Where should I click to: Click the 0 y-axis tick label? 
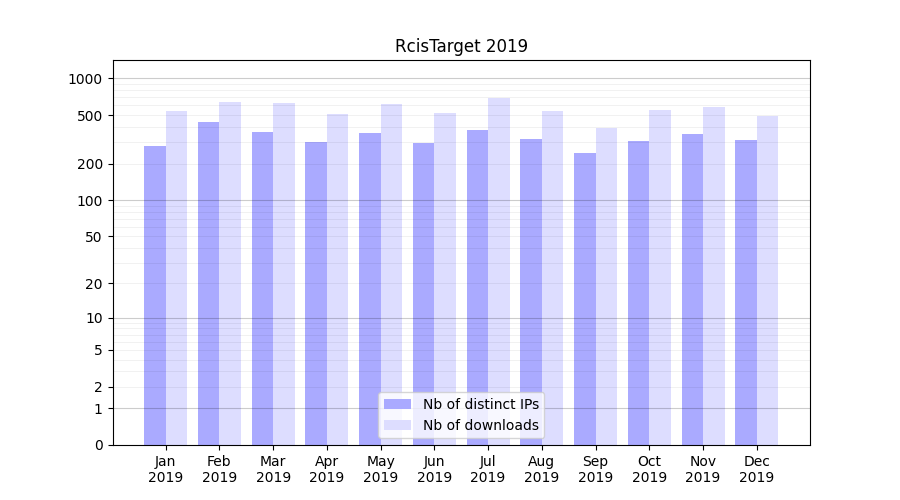99,445
